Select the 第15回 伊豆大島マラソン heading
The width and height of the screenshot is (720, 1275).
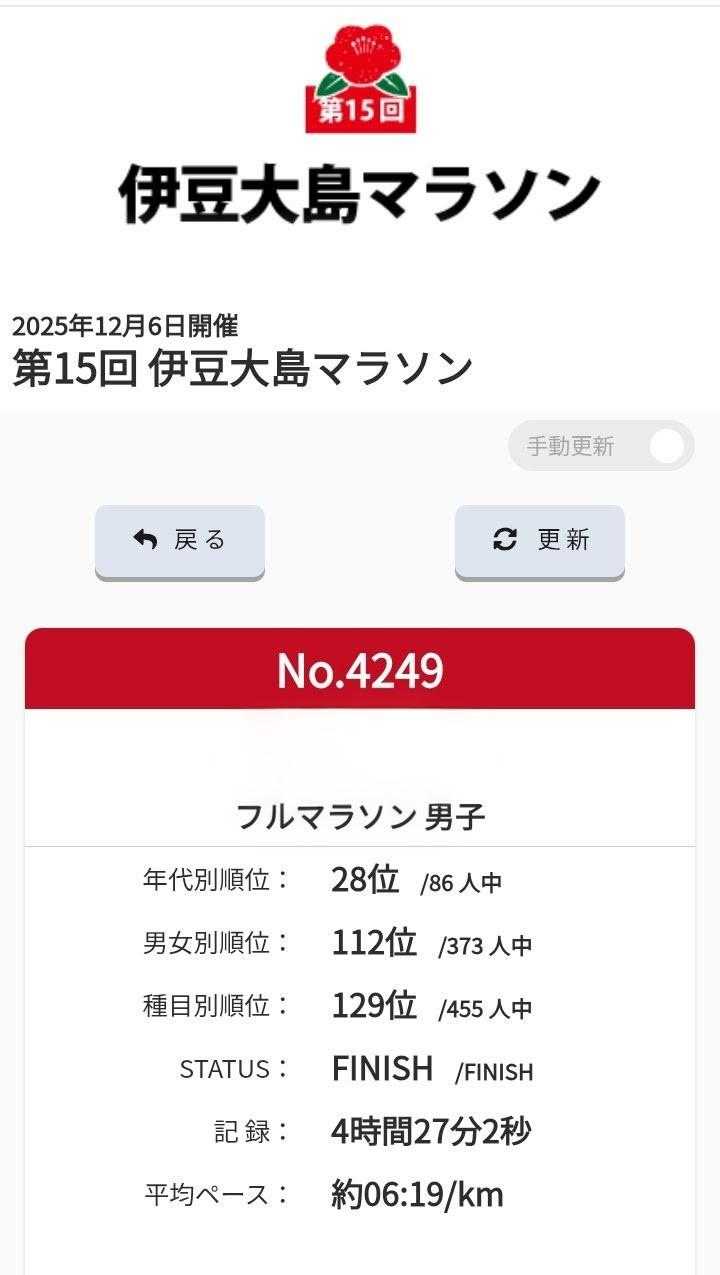pyautogui.click(x=242, y=368)
